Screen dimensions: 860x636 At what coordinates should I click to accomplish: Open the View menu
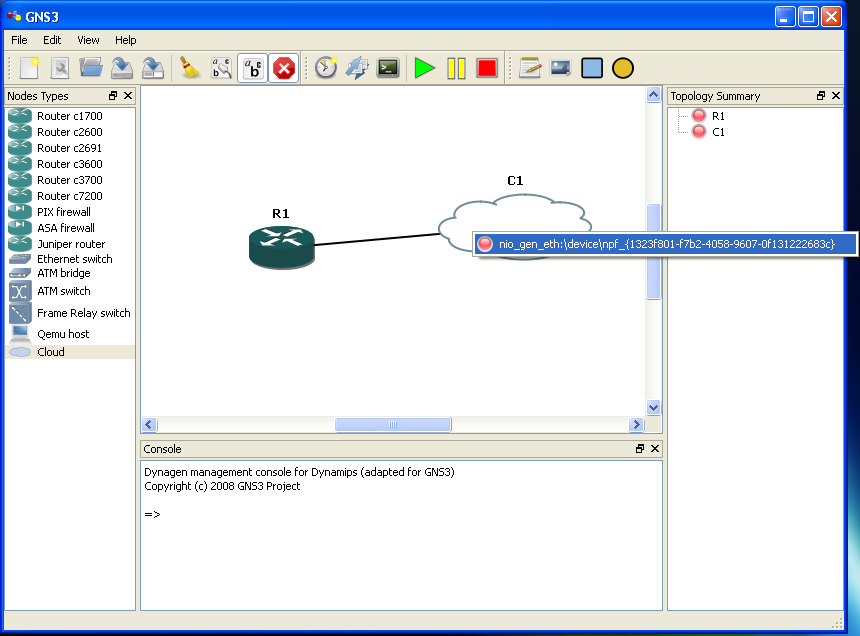point(88,40)
